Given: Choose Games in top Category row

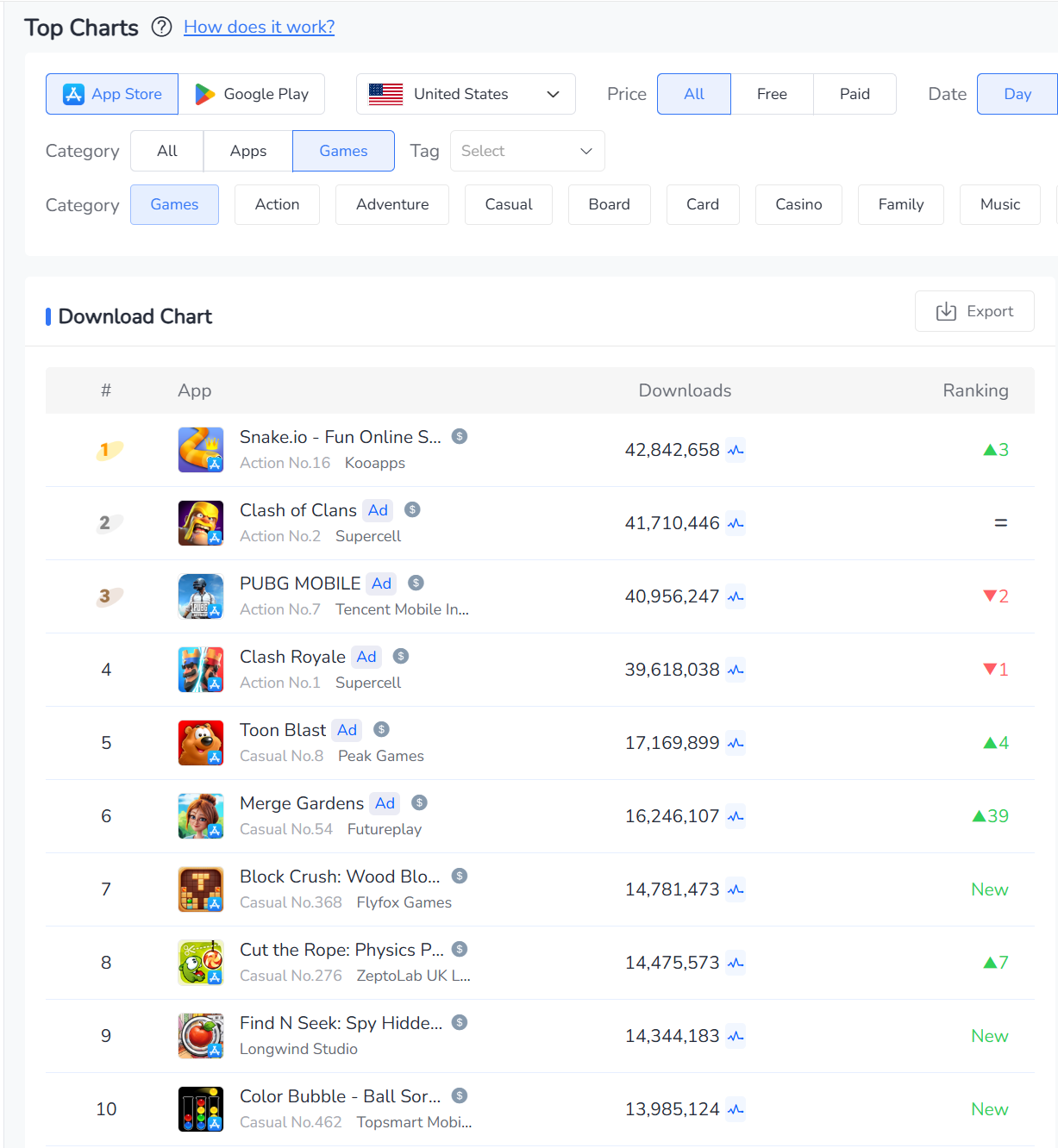Looking at the screenshot, I should [343, 151].
